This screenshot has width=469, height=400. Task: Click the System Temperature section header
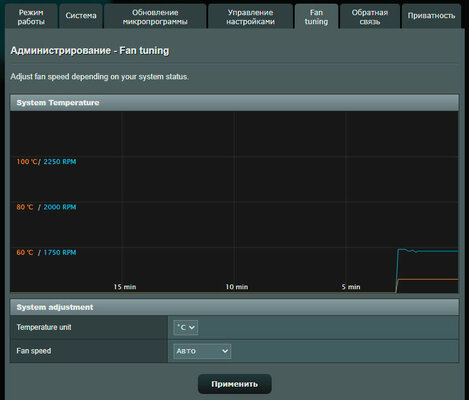234,103
